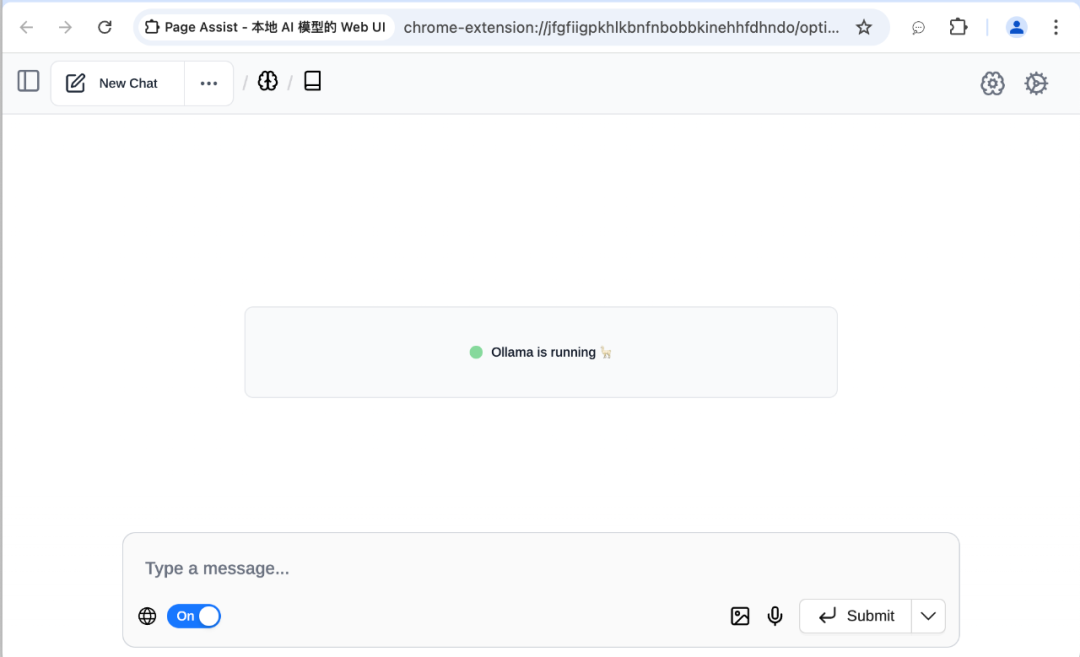Go back in browser history

pyautogui.click(x=26, y=28)
